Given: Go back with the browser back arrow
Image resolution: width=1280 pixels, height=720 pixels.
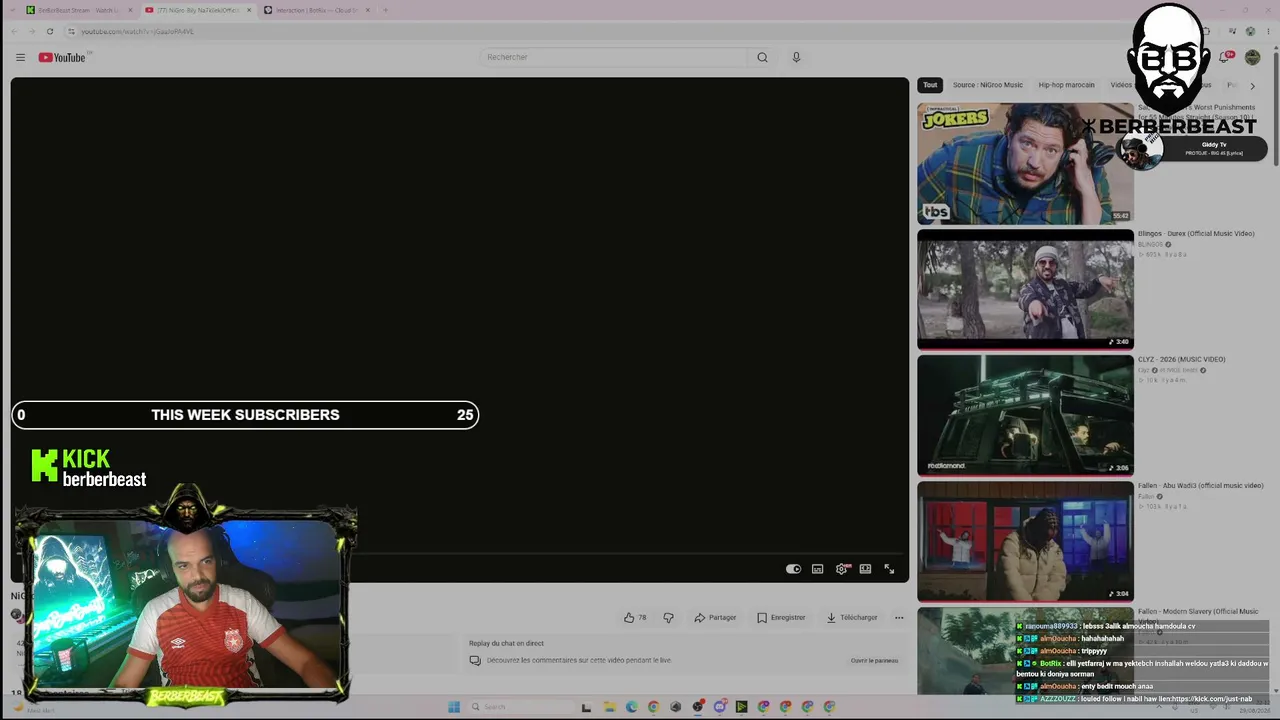Looking at the screenshot, I should tap(15, 31).
